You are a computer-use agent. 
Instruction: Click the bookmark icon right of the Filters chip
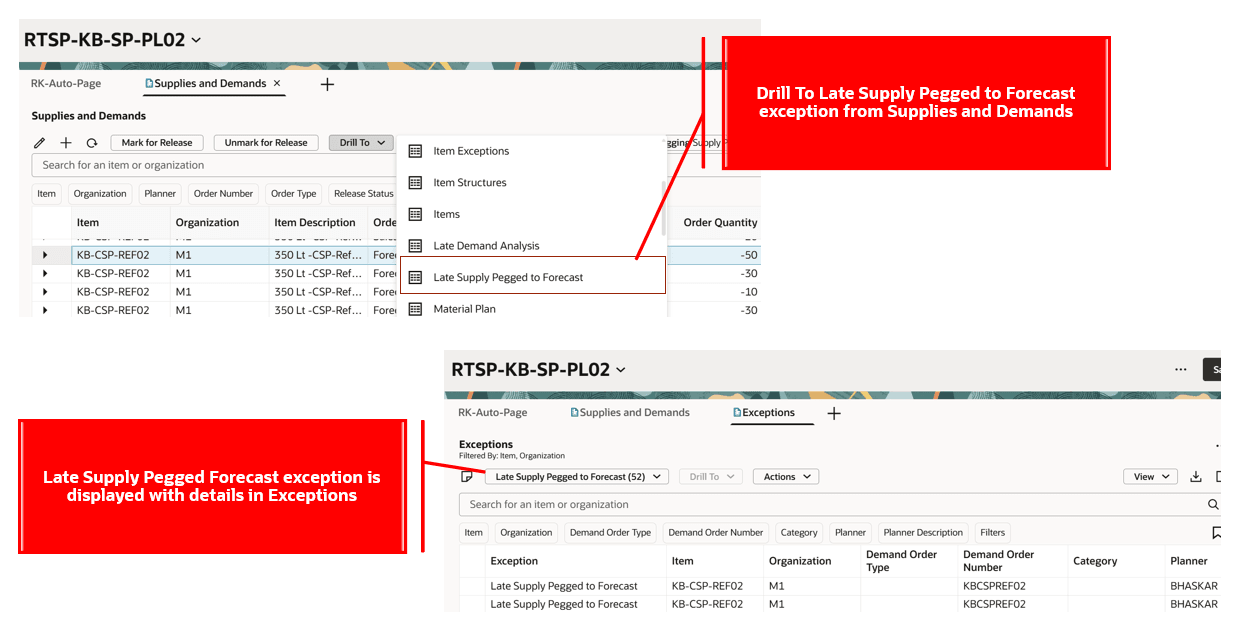1216,533
